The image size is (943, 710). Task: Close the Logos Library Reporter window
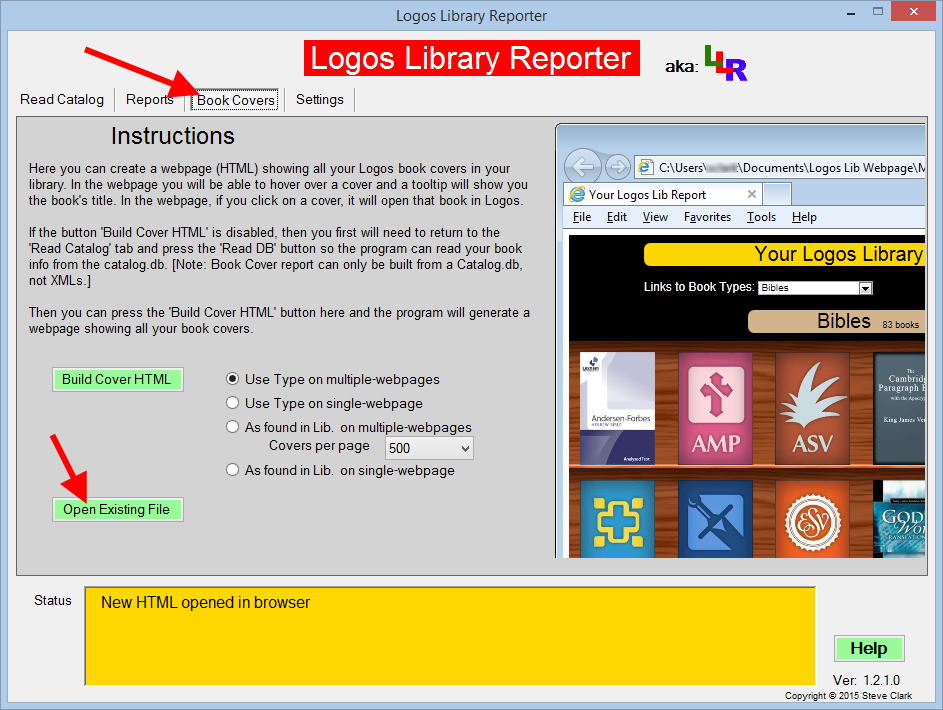tap(914, 11)
